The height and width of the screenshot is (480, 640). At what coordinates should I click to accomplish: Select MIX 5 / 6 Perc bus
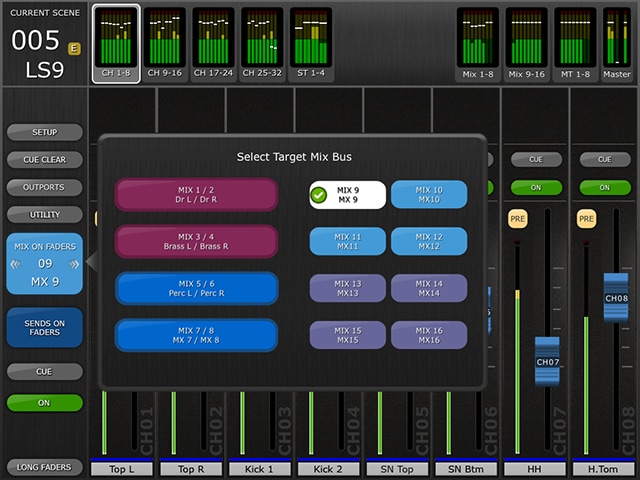point(196,288)
